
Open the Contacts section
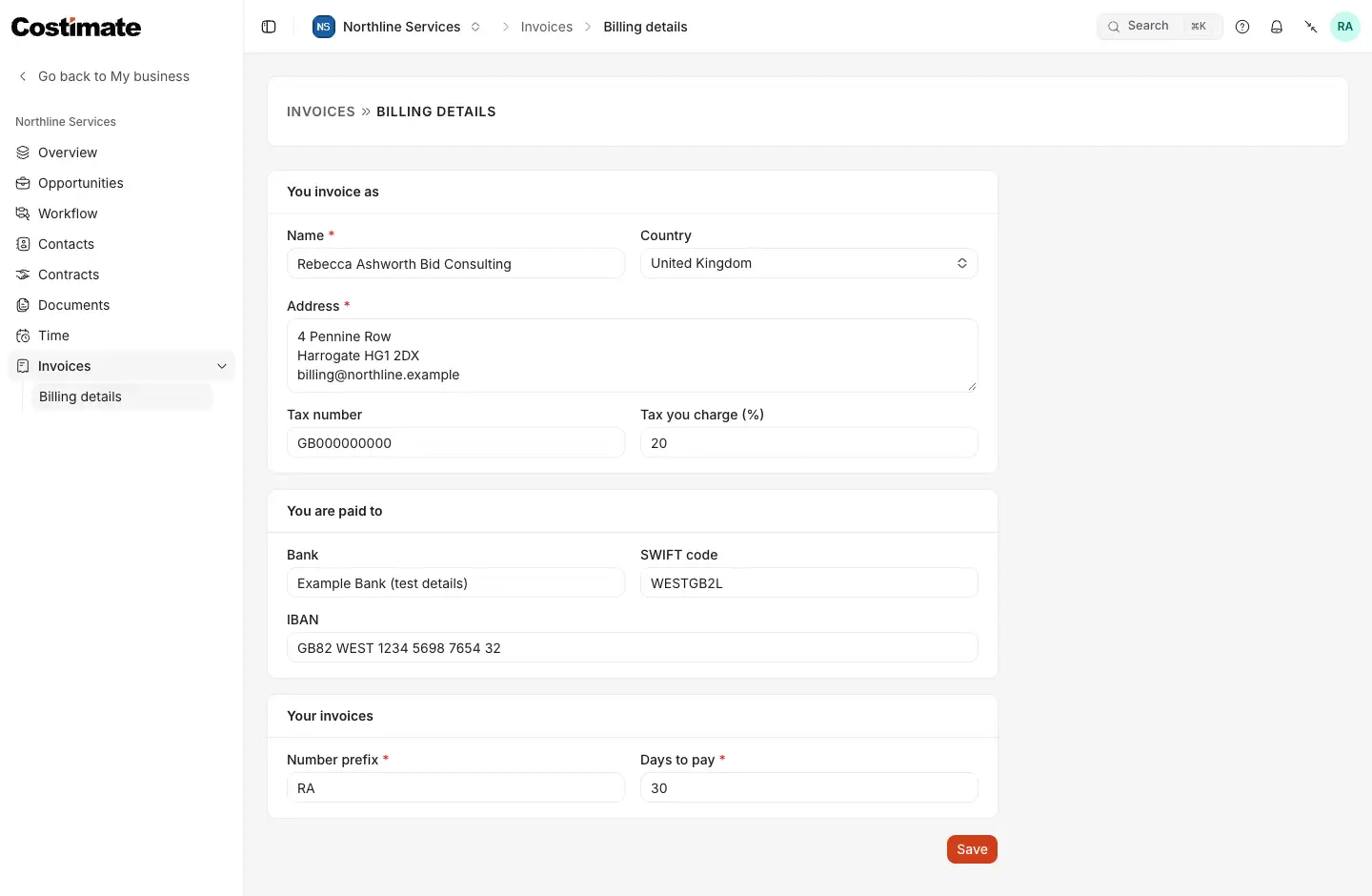point(121,244)
